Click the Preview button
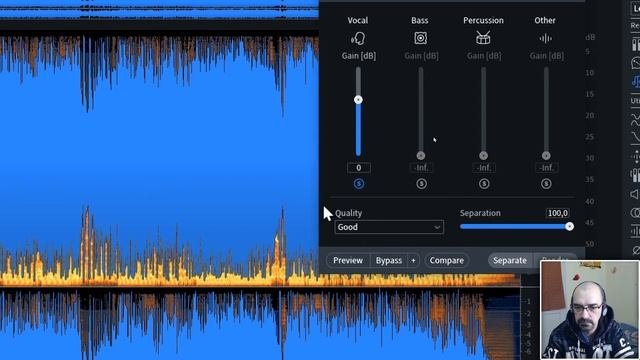 click(x=348, y=260)
